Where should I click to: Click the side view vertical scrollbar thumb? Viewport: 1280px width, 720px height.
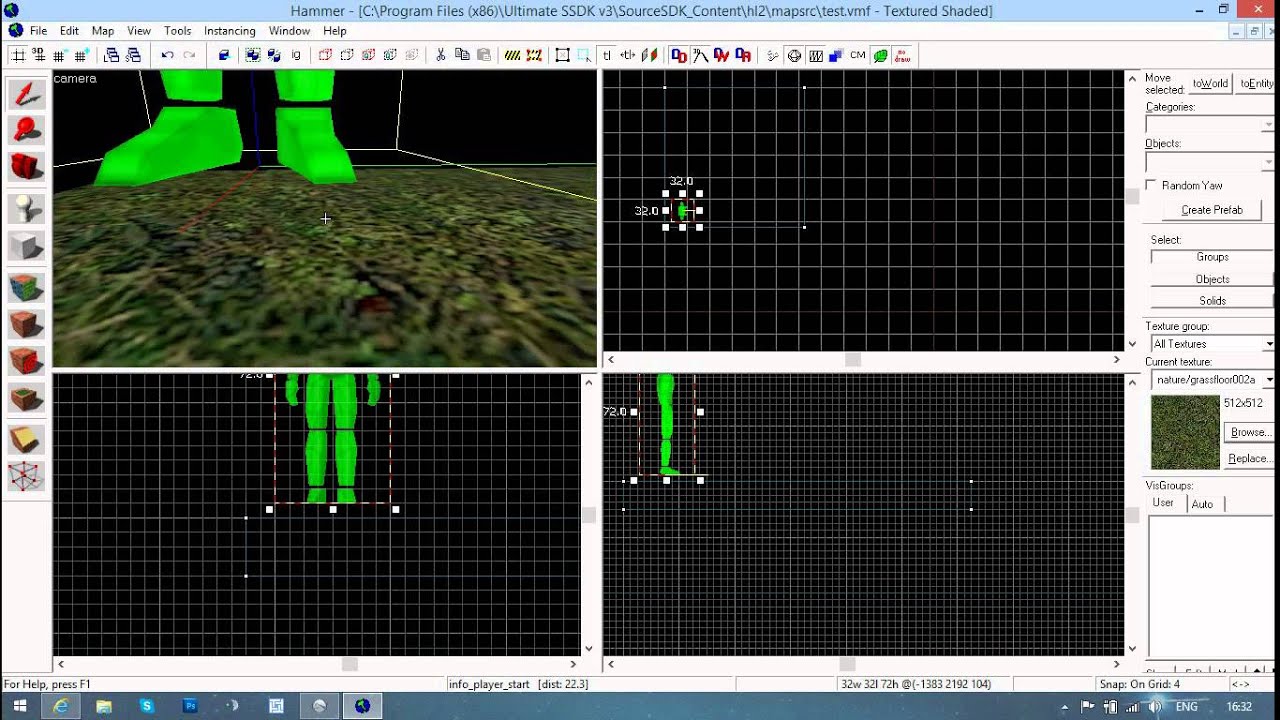click(x=1132, y=515)
